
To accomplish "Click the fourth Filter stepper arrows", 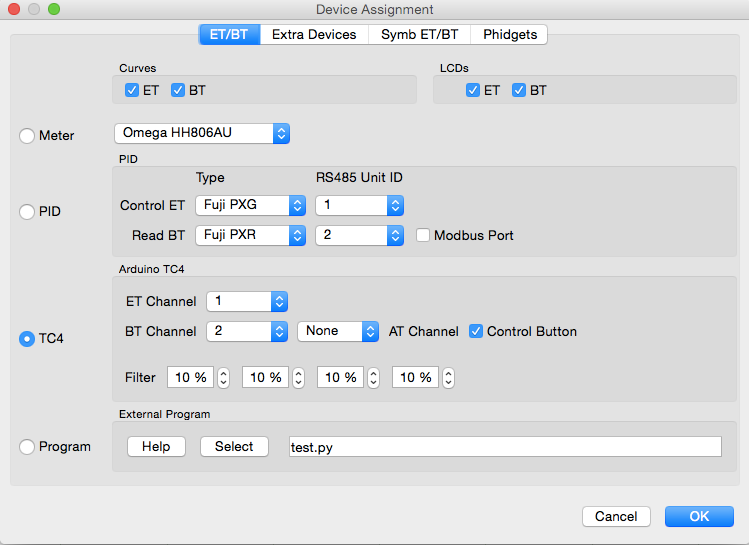I will (x=448, y=377).
